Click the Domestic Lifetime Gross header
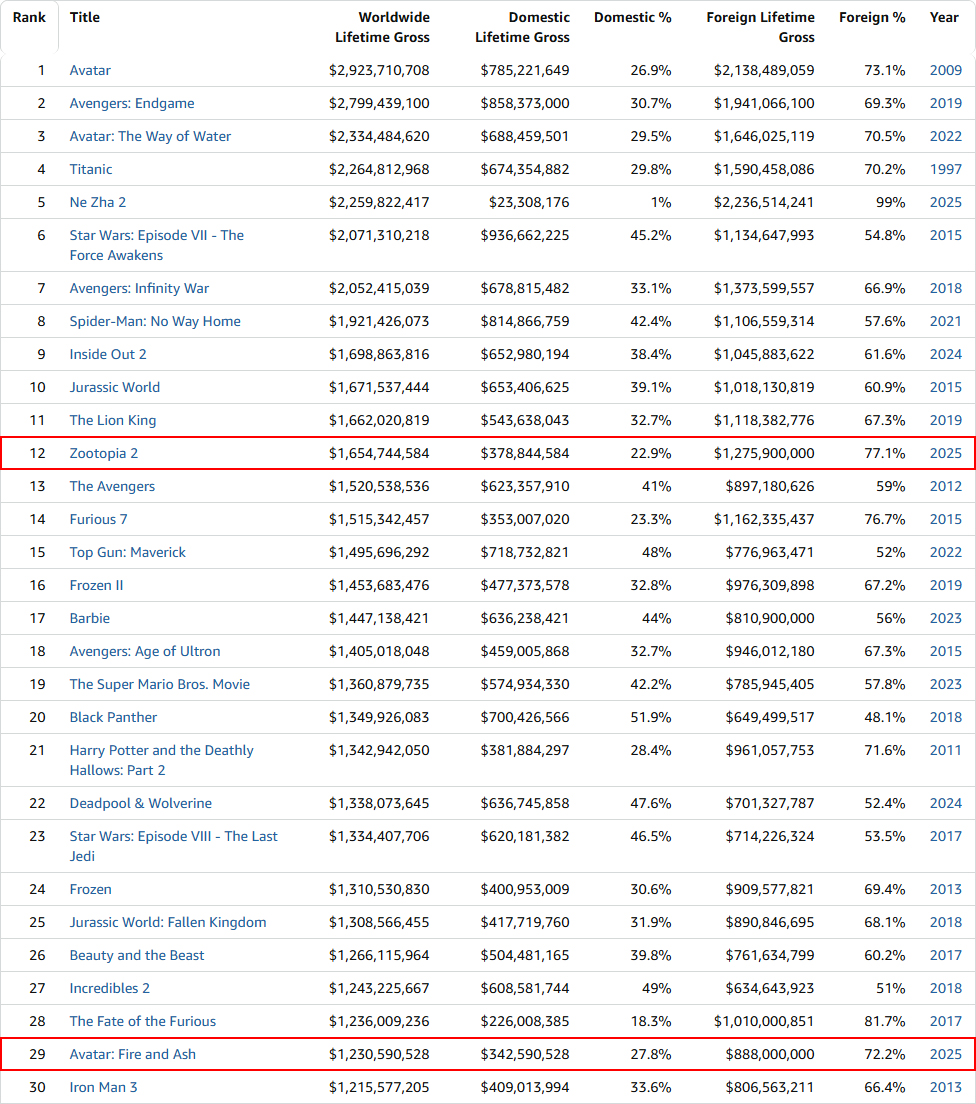 [x=522, y=27]
